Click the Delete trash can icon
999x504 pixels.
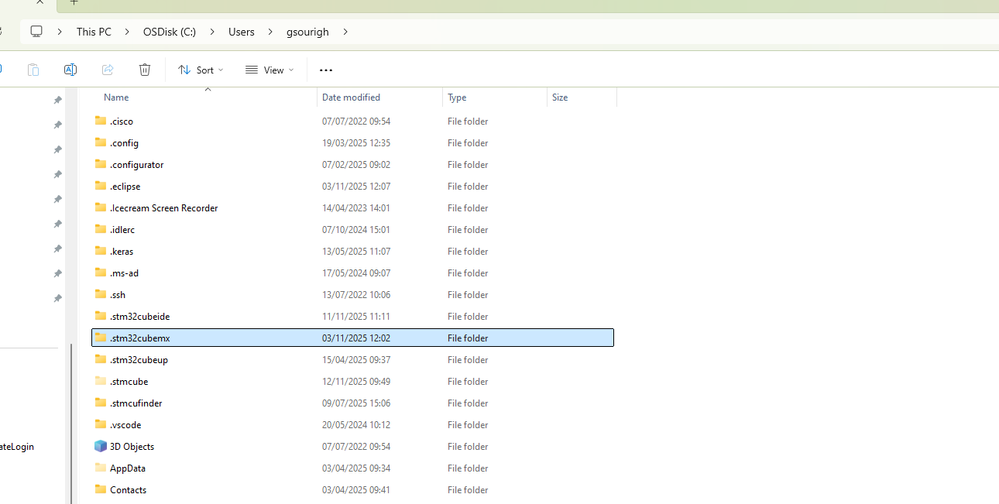tap(145, 69)
